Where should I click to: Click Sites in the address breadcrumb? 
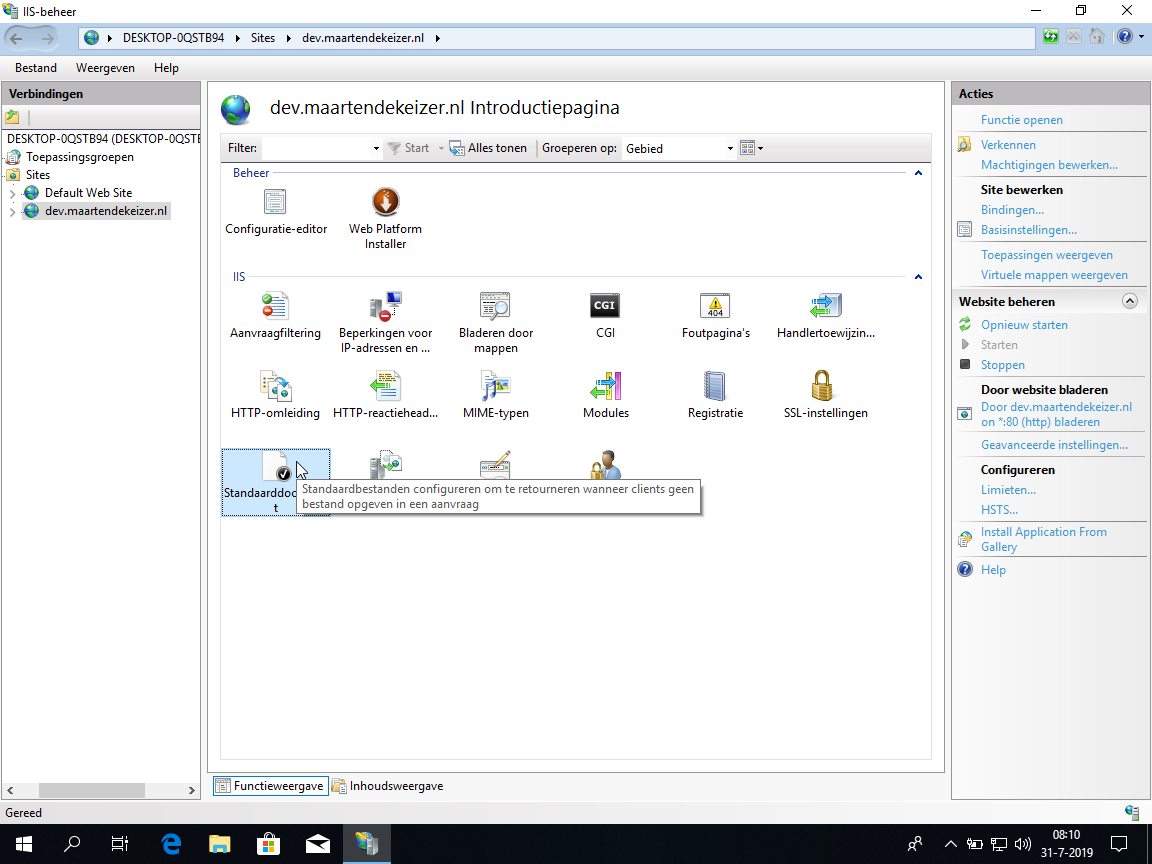coord(262,38)
